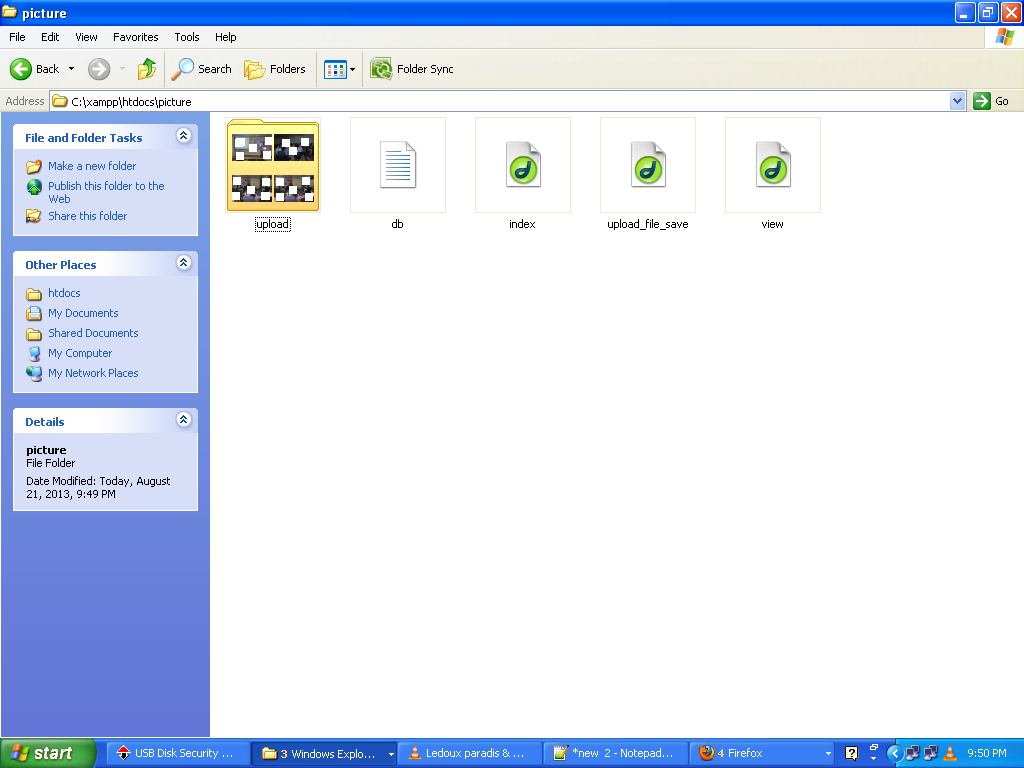Click Publish this folder to the Web
This screenshot has width=1024, height=768.
pyautogui.click(x=106, y=193)
